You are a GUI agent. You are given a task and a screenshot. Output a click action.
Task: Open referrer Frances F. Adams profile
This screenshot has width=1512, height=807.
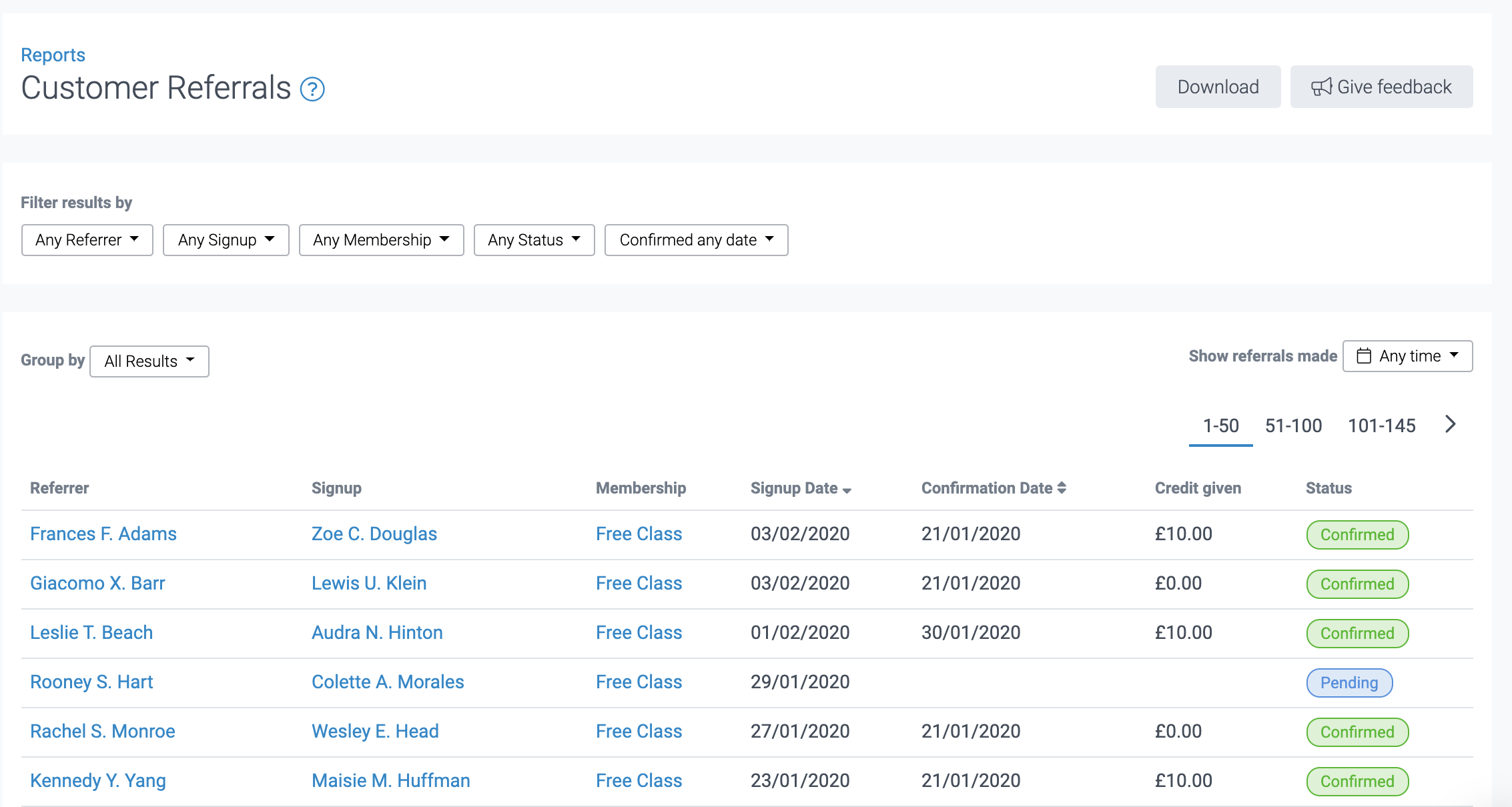coord(103,534)
